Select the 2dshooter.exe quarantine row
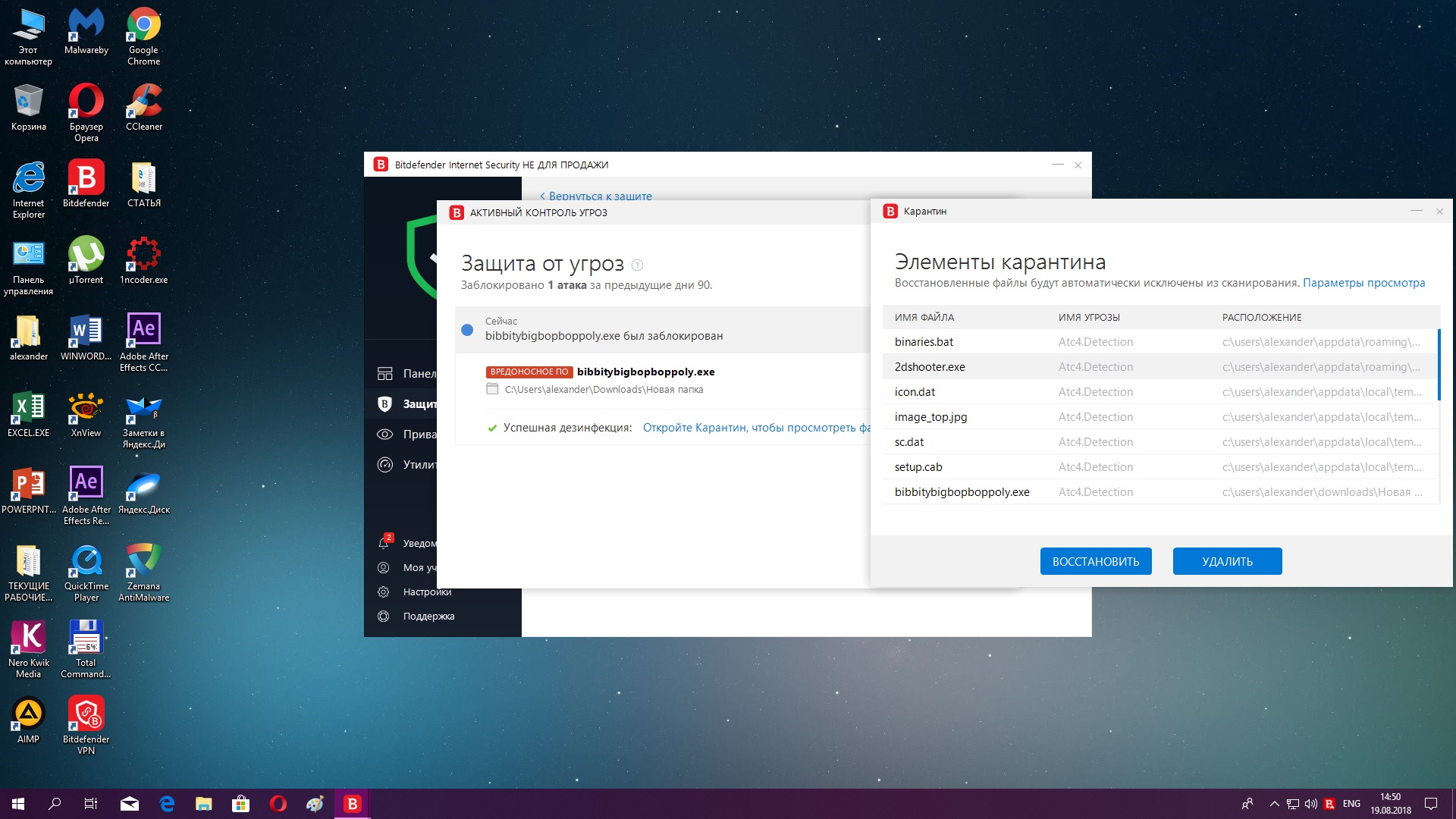The image size is (1456, 819). pyautogui.click(x=930, y=367)
